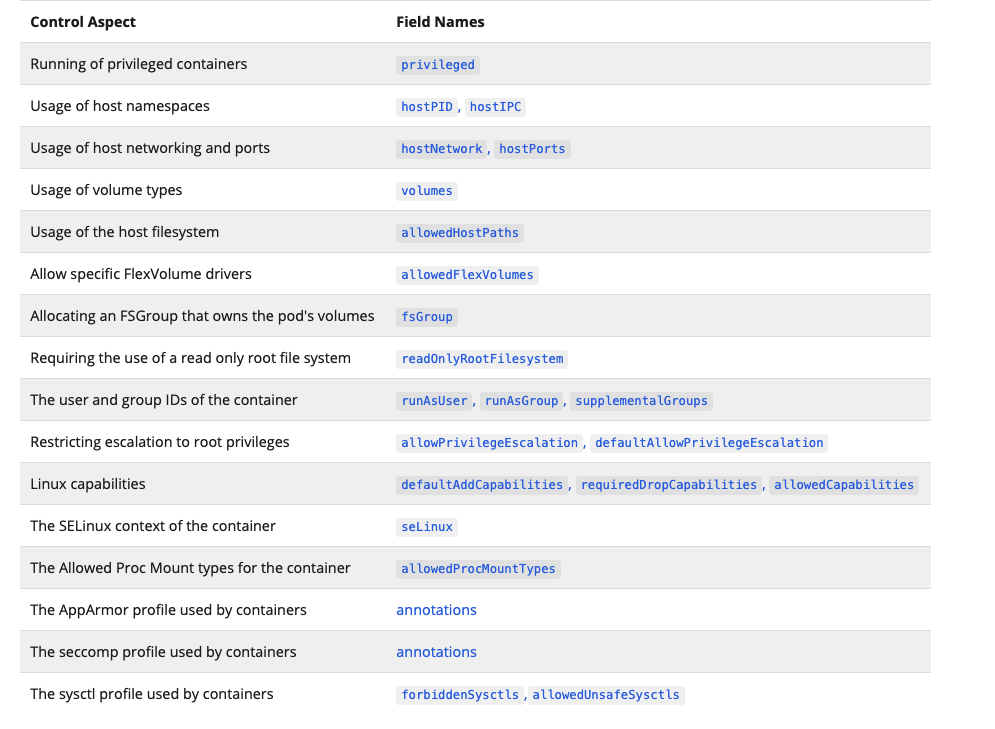Screen dimensions: 995x729
Task: Select the supplementalGroups link
Action: tap(641, 401)
